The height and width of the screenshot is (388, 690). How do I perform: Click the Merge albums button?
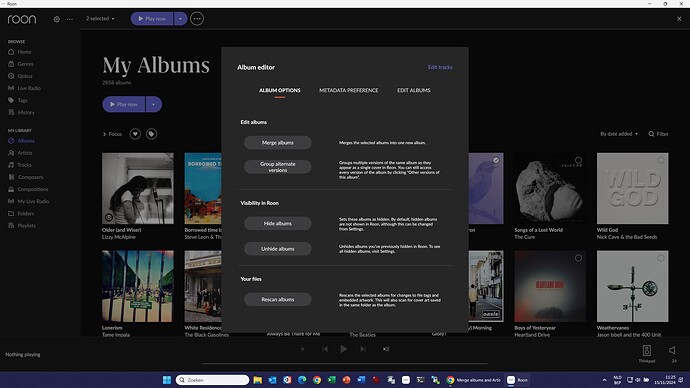coord(278,143)
